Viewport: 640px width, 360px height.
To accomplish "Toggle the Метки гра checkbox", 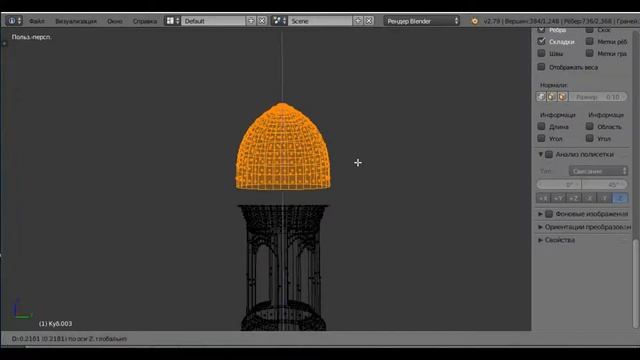I will (589, 53).
